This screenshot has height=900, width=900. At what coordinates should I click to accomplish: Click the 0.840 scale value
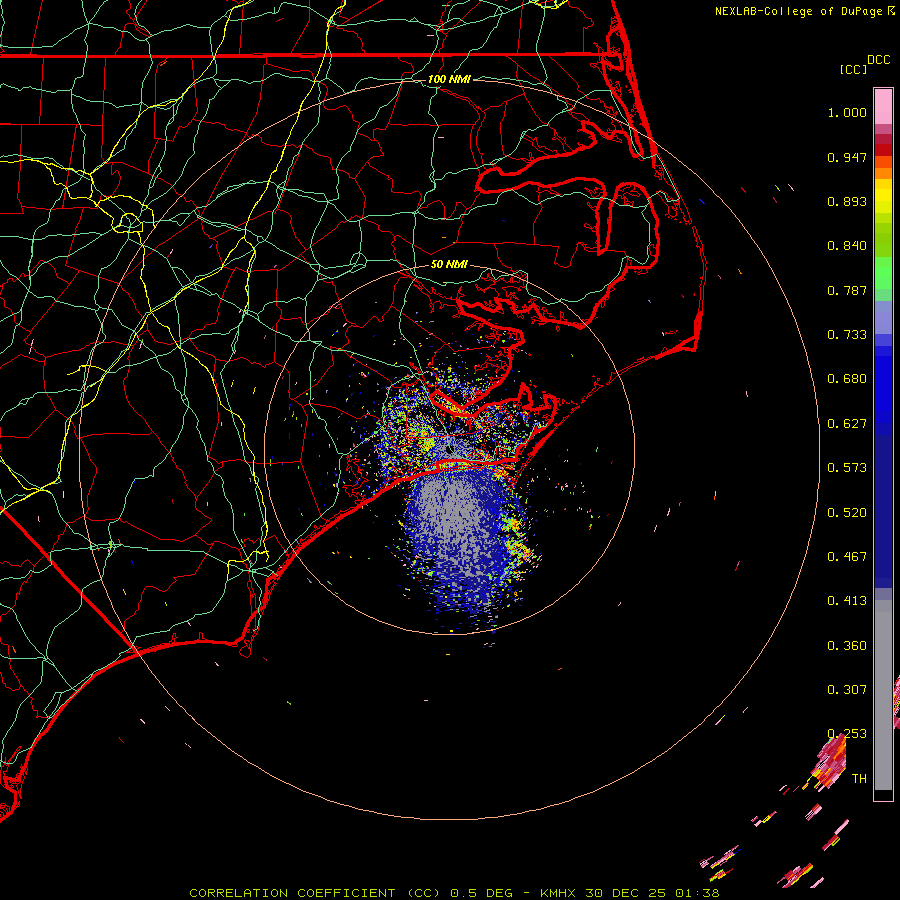tap(847, 246)
